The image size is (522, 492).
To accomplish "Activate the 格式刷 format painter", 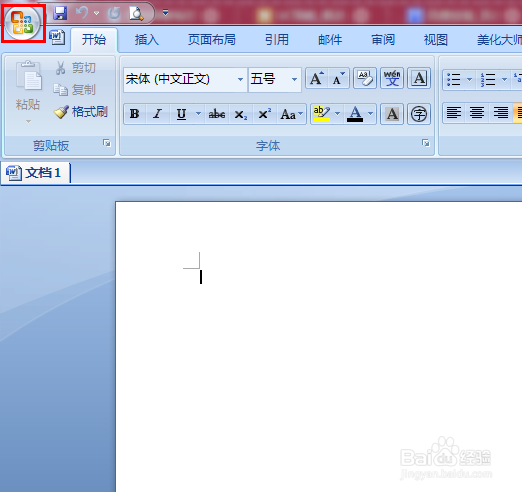I will click(x=81, y=112).
